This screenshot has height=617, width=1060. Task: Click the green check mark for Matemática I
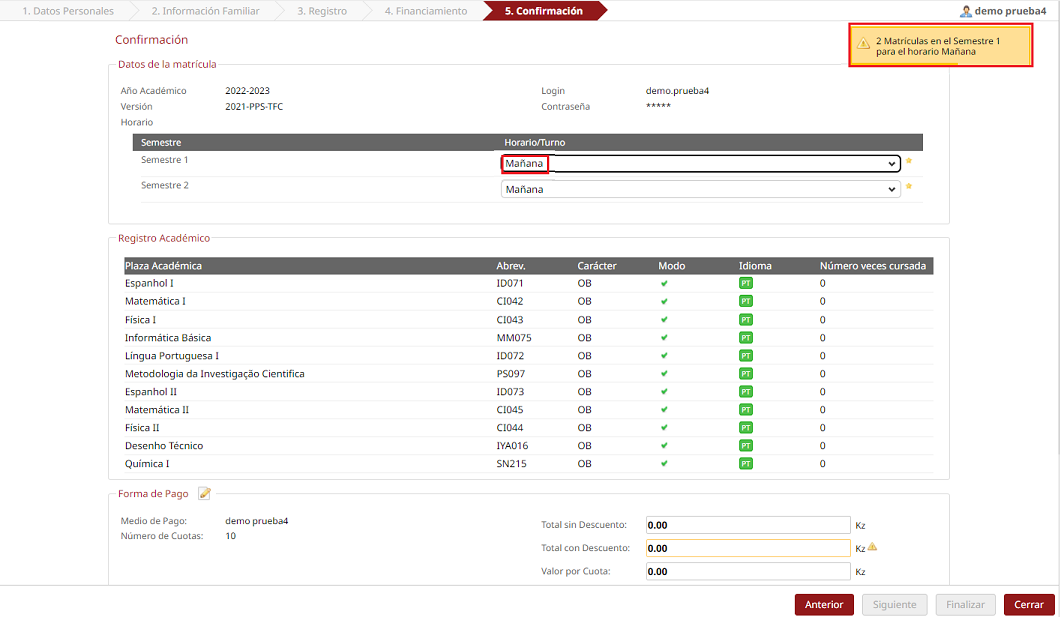[664, 302]
